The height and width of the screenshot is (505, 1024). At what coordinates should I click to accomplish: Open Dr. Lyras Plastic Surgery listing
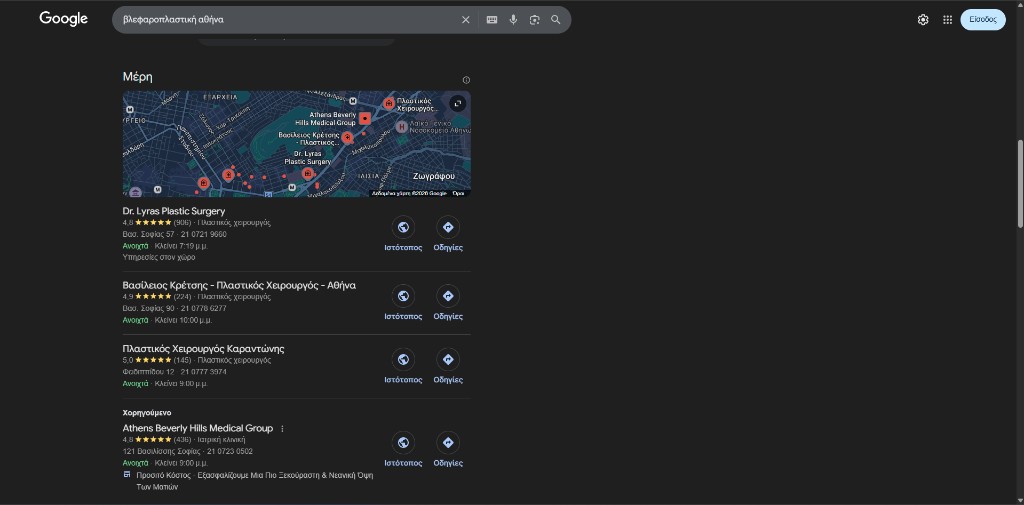tap(174, 211)
